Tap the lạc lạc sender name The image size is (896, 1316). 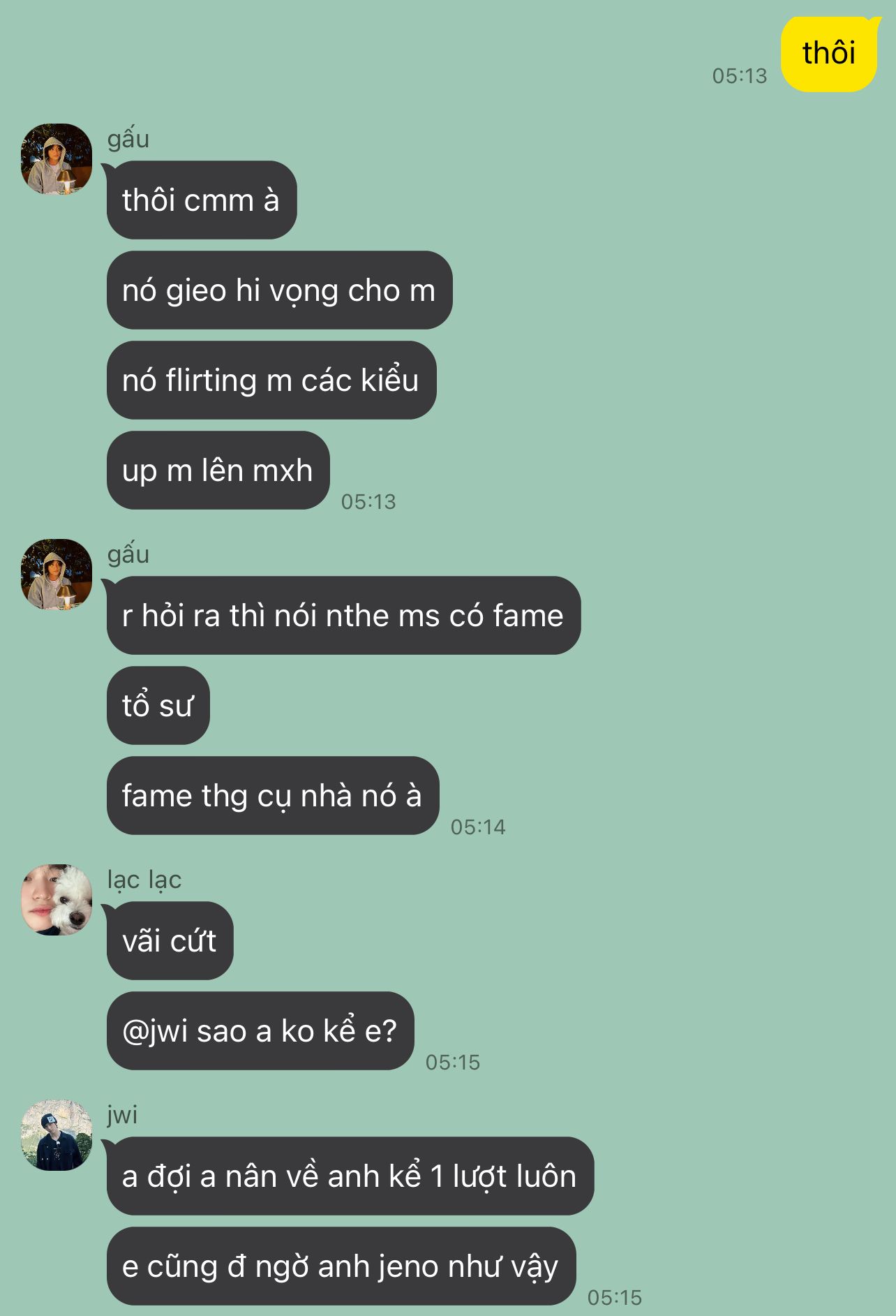tap(144, 880)
